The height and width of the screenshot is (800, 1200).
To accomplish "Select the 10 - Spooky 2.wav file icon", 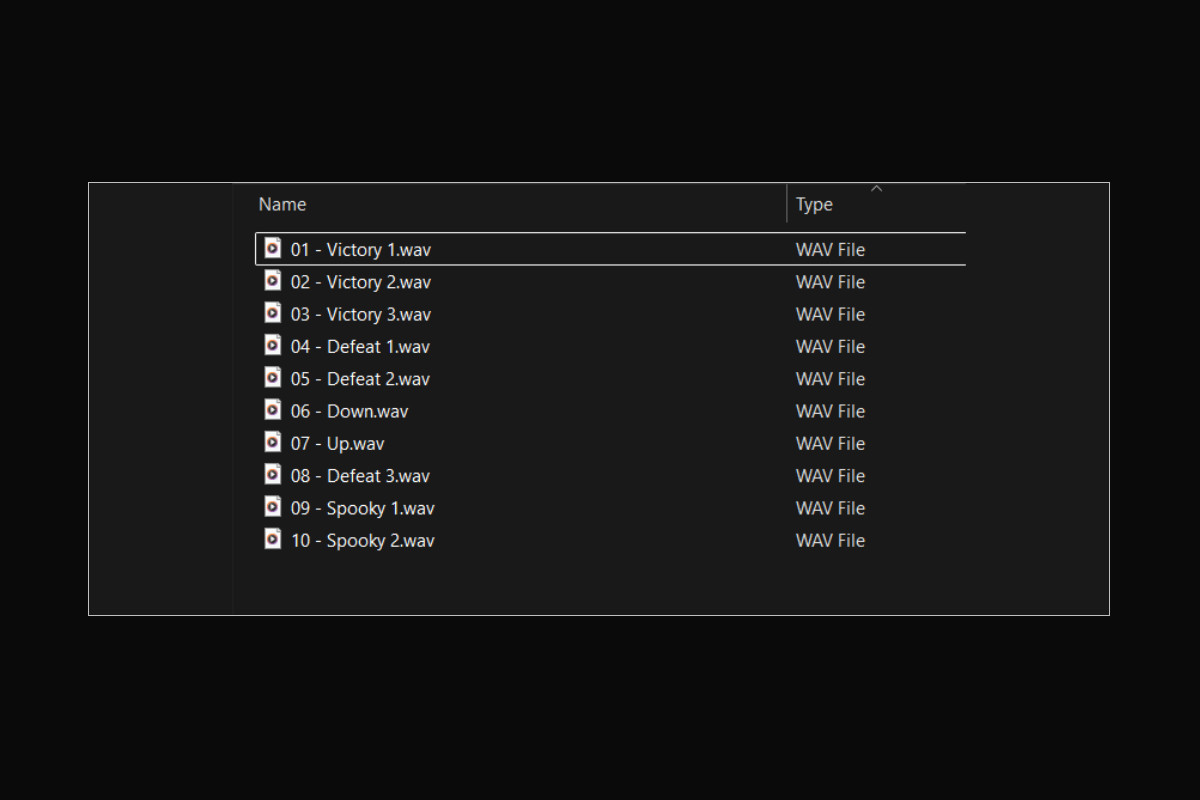I will coord(272,539).
